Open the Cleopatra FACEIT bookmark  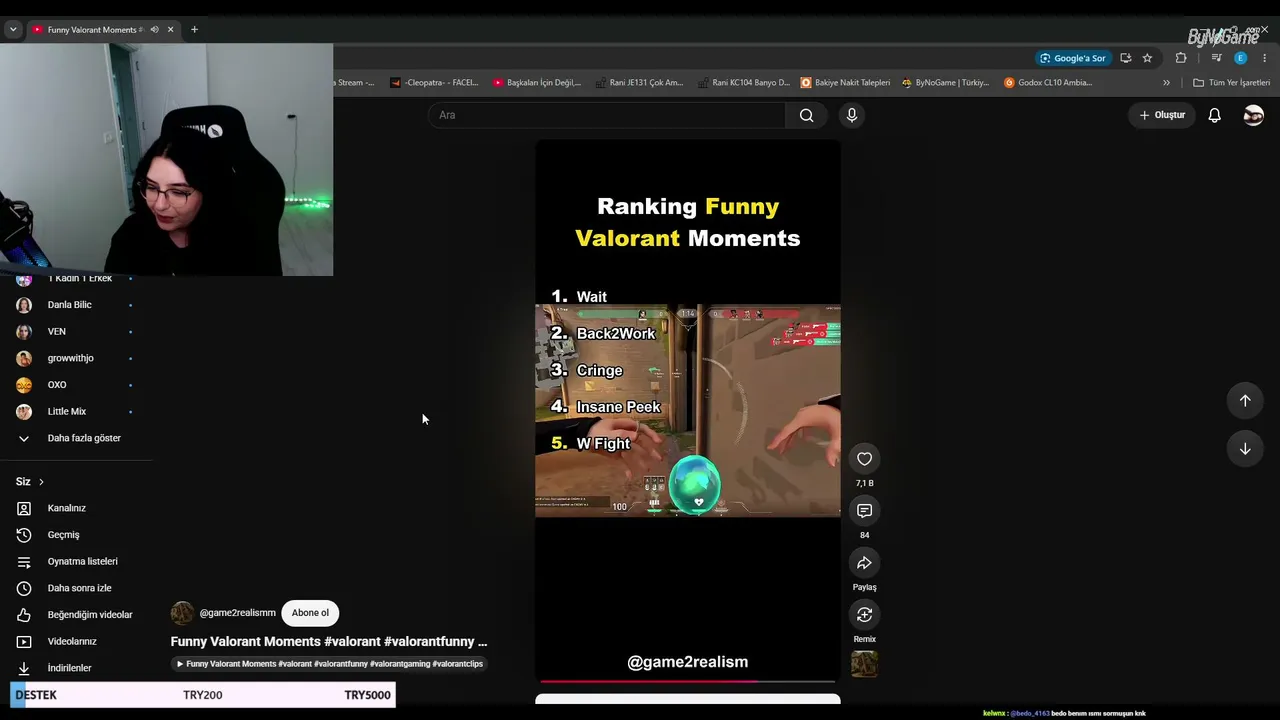[x=434, y=83]
